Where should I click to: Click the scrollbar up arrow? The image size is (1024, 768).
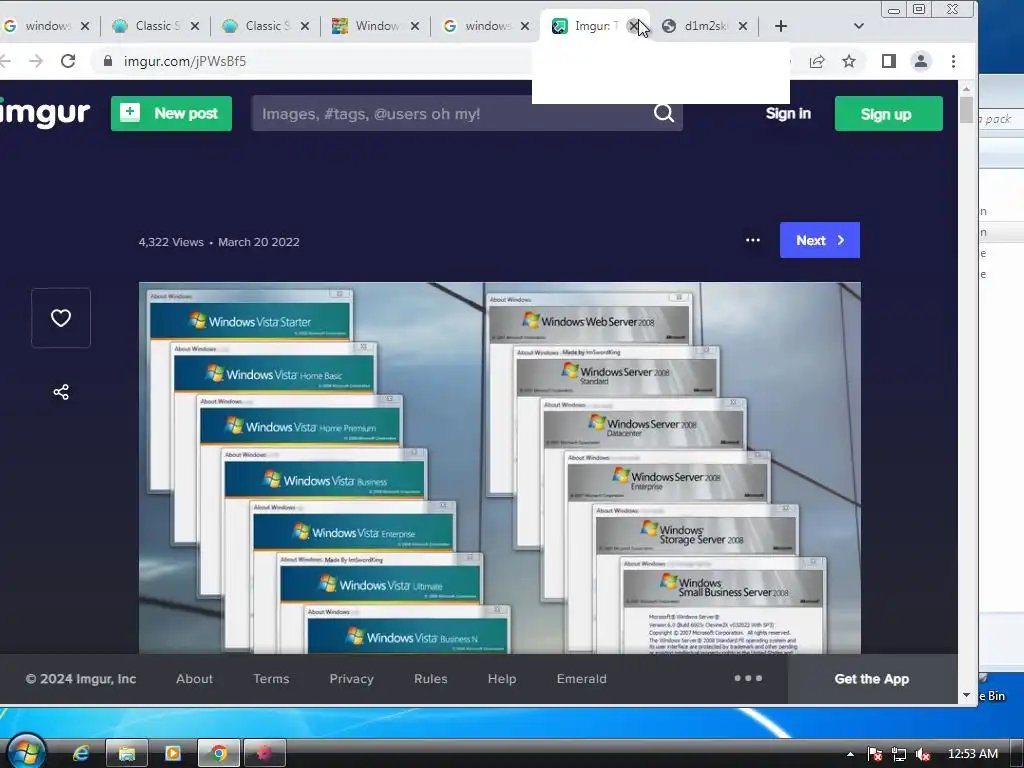click(x=967, y=89)
